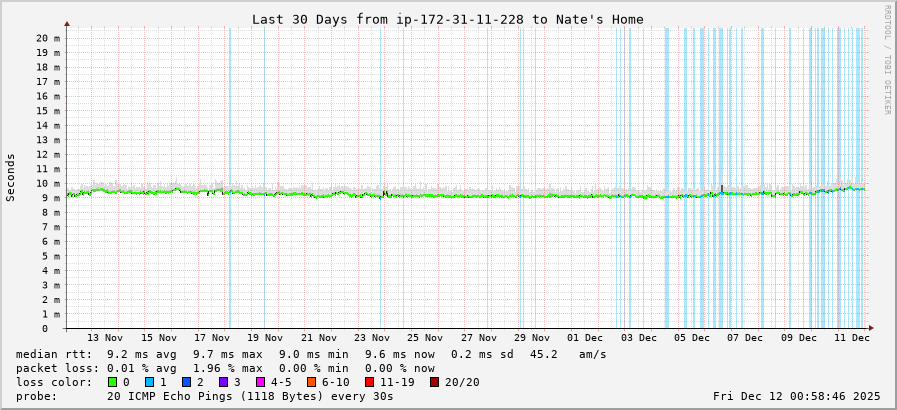Click the 'Seconds' vertical axis title
The height and width of the screenshot is (410, 897).
click(x=11, y=177)
